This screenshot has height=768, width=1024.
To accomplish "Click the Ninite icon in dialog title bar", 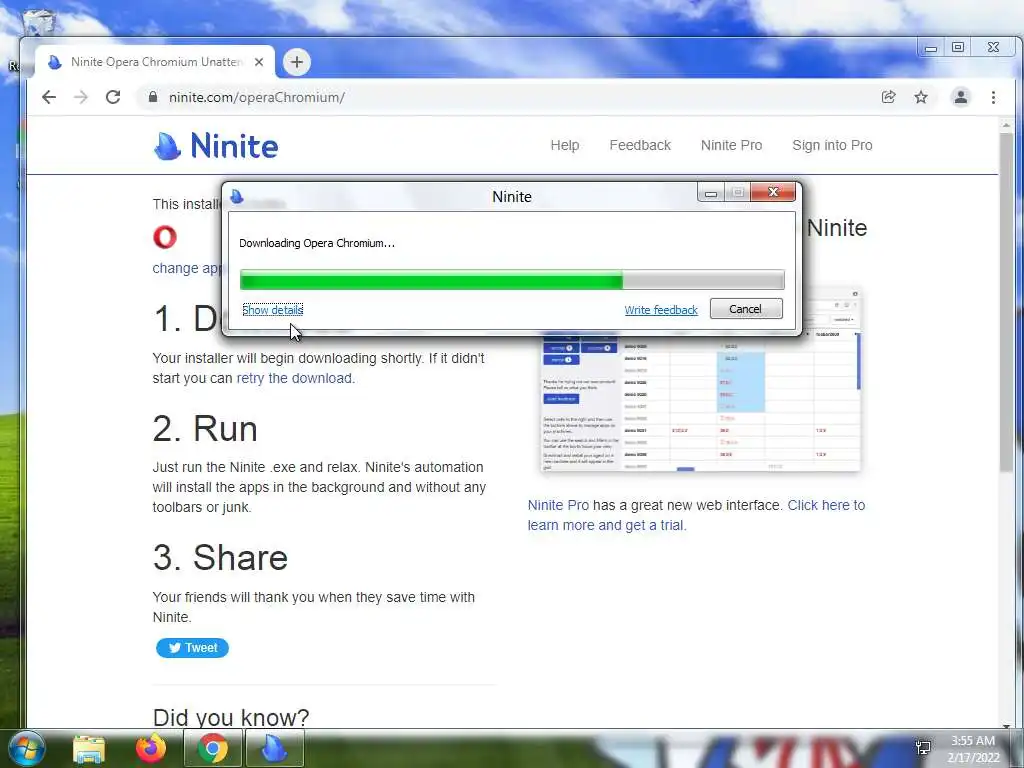I will (237, 196).
